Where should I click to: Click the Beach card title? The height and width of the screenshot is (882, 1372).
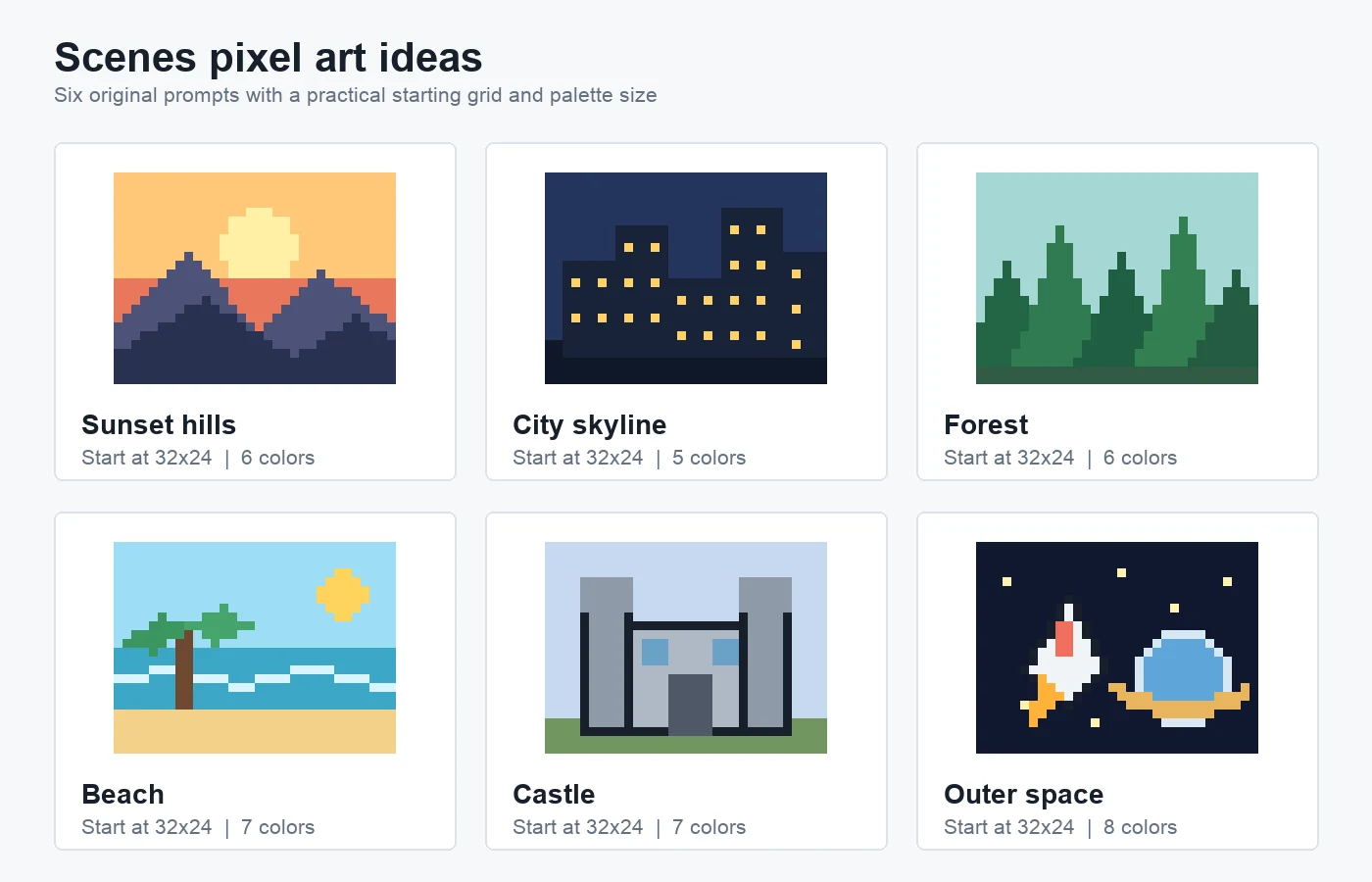(x=123, y=795)
